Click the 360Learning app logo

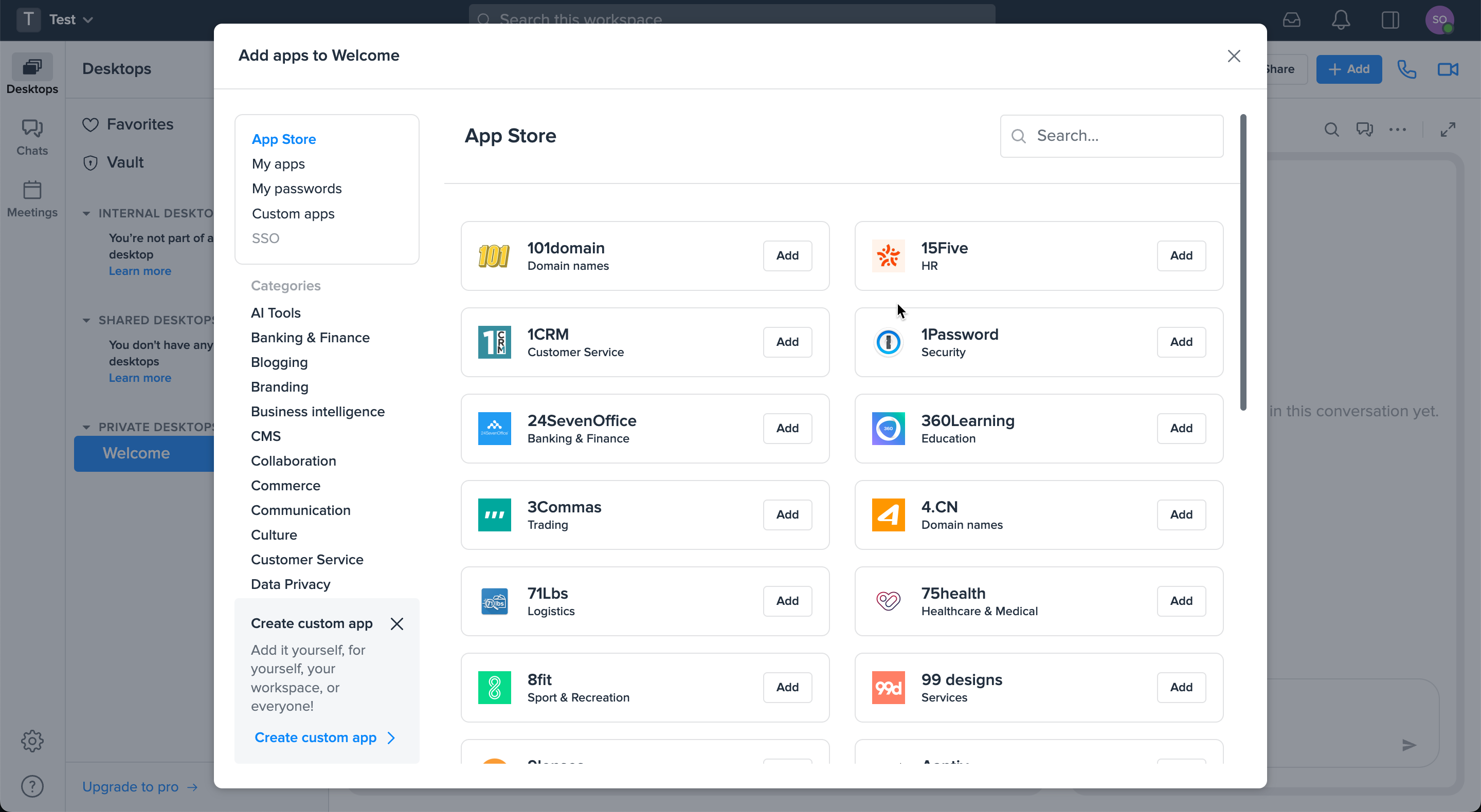tap(888, 428)
